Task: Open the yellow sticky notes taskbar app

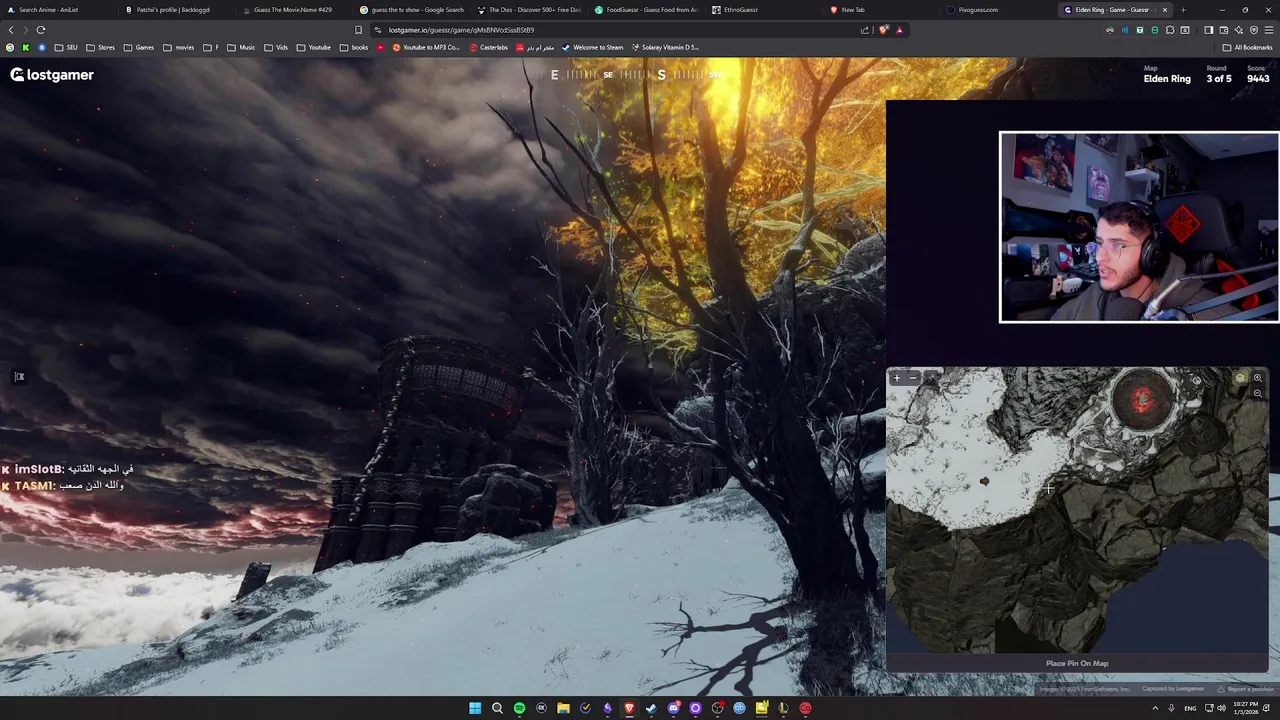Action: tap(761, 708)
